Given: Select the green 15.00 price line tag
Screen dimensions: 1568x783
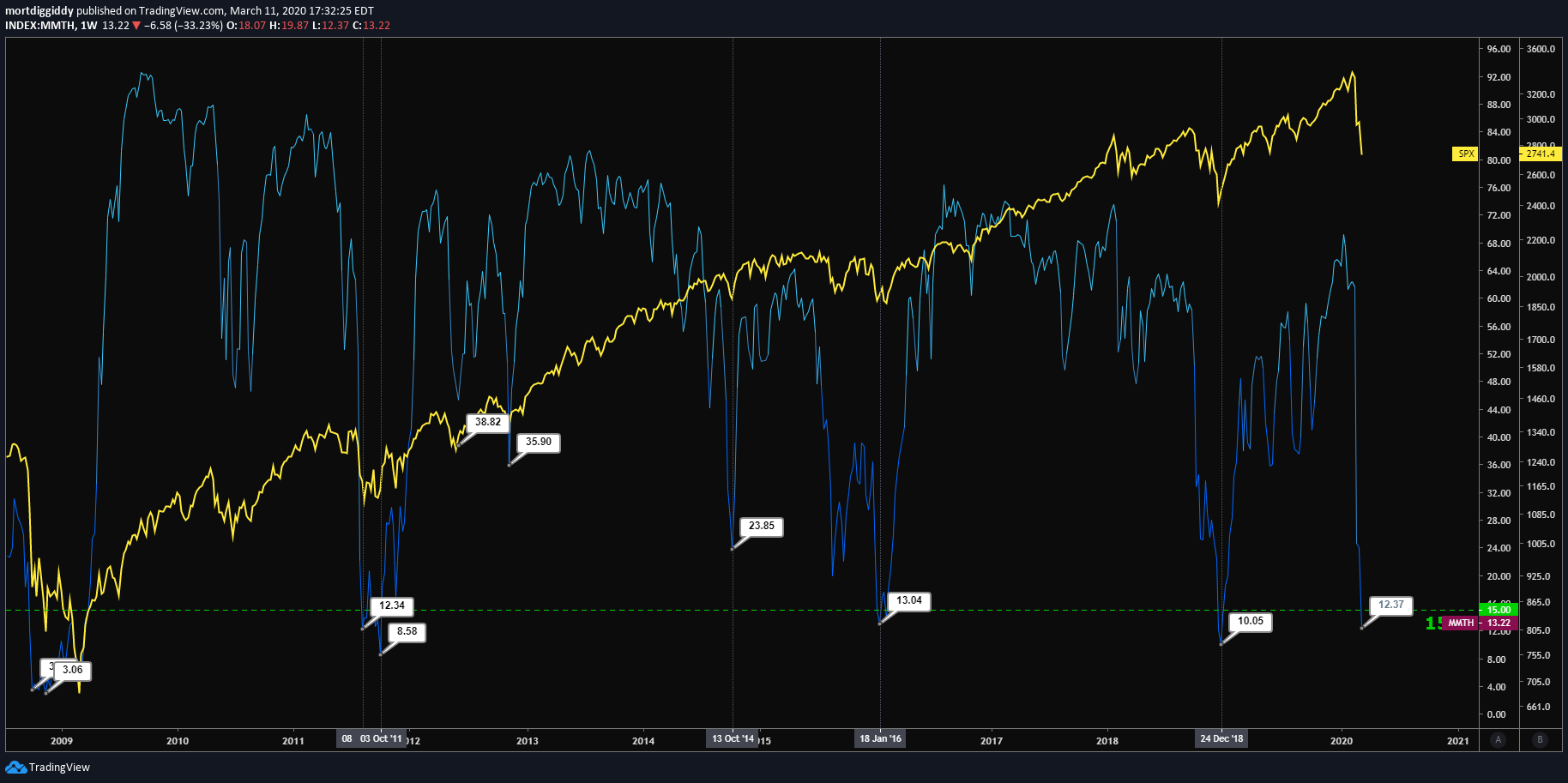Looking at the screenshot, I should [x=1499, y=610].
